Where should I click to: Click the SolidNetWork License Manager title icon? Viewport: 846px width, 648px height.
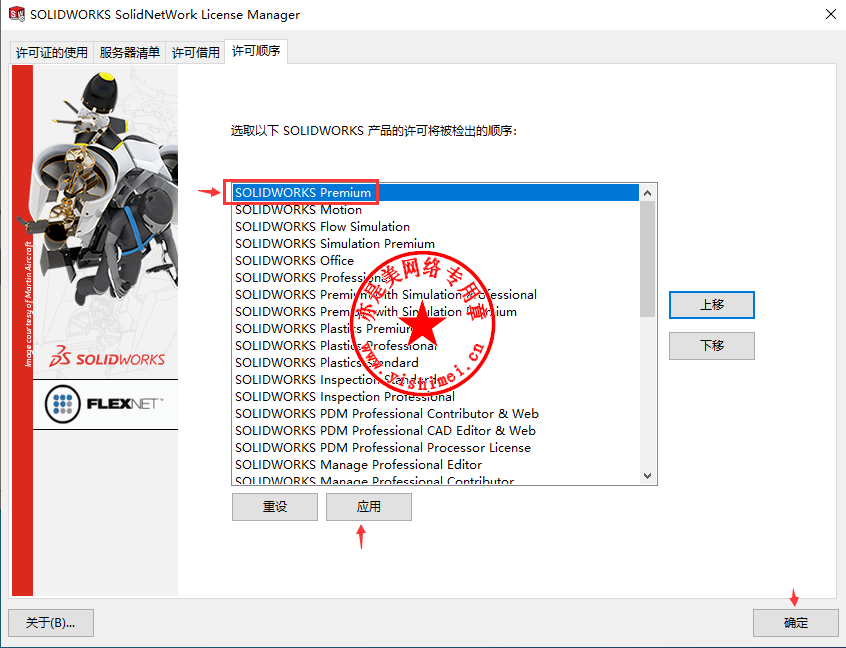tap(17, 14)
